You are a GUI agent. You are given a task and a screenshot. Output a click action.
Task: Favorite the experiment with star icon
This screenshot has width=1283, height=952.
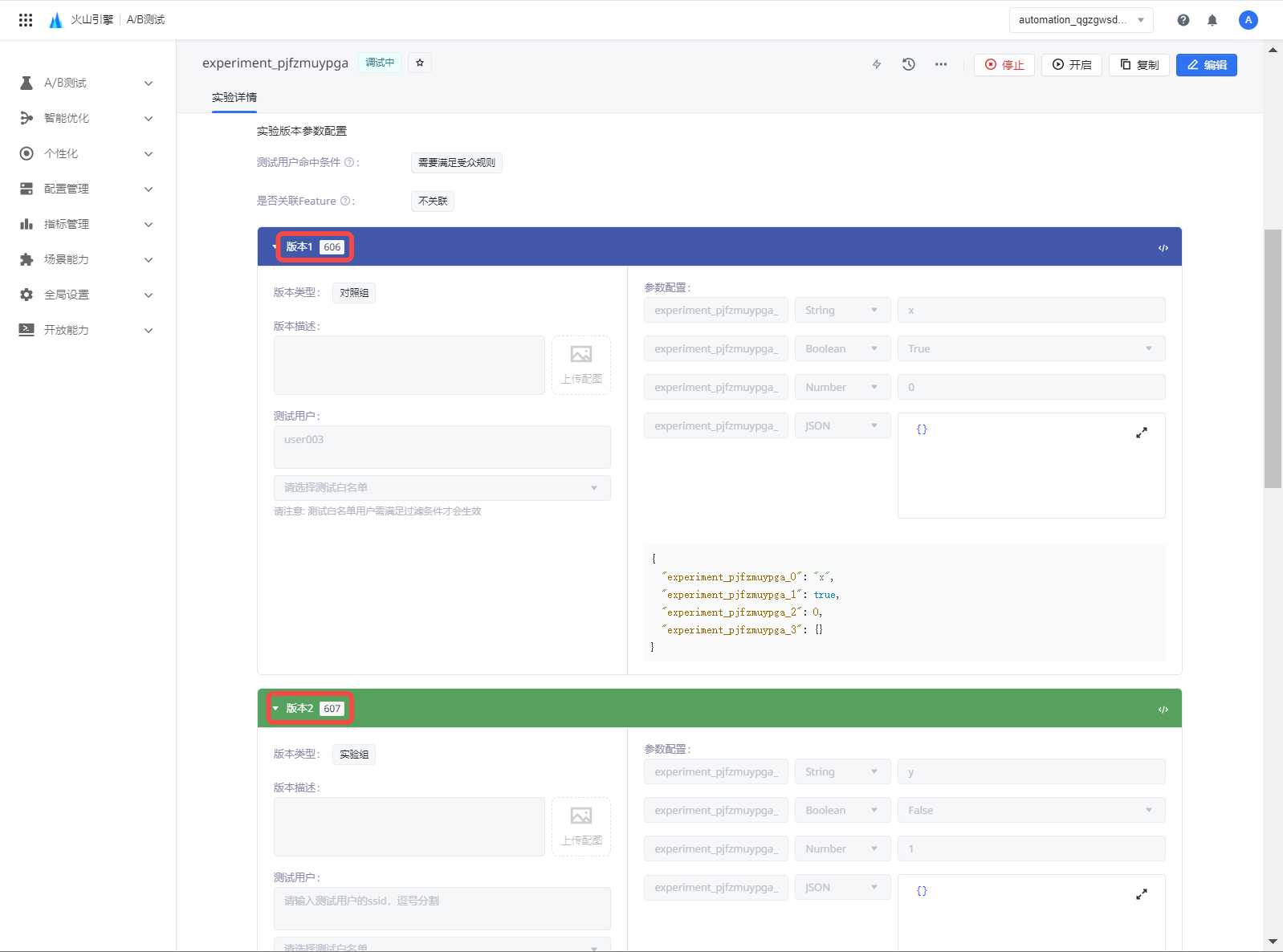[420, 63]
